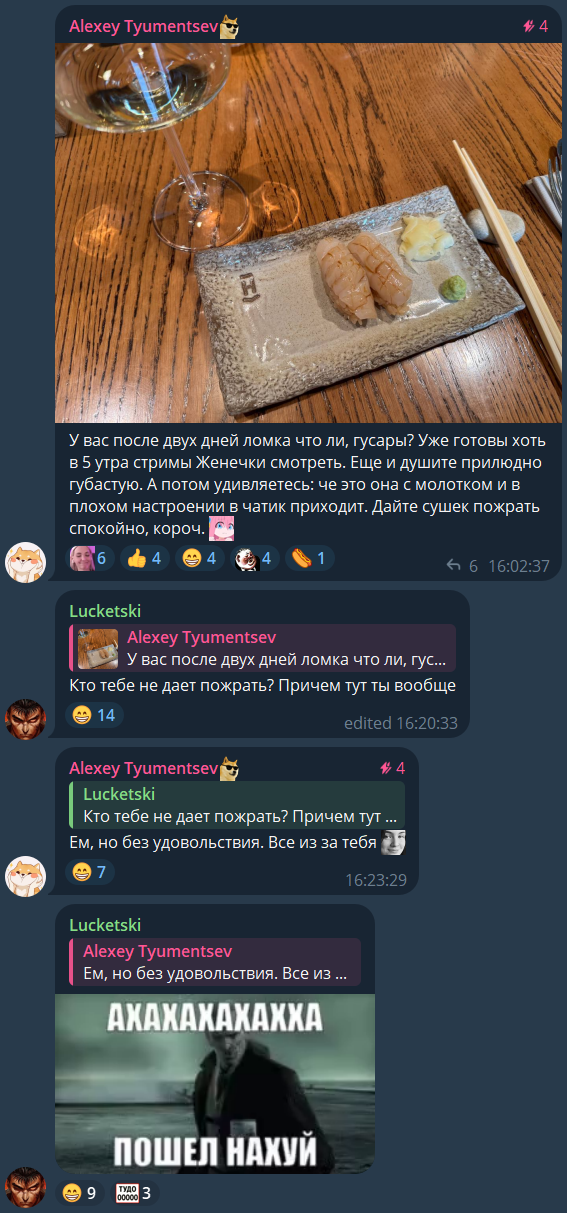
Task: Click Lucketski's red demon avatar at the bottom
Action: click(26, 1187)
